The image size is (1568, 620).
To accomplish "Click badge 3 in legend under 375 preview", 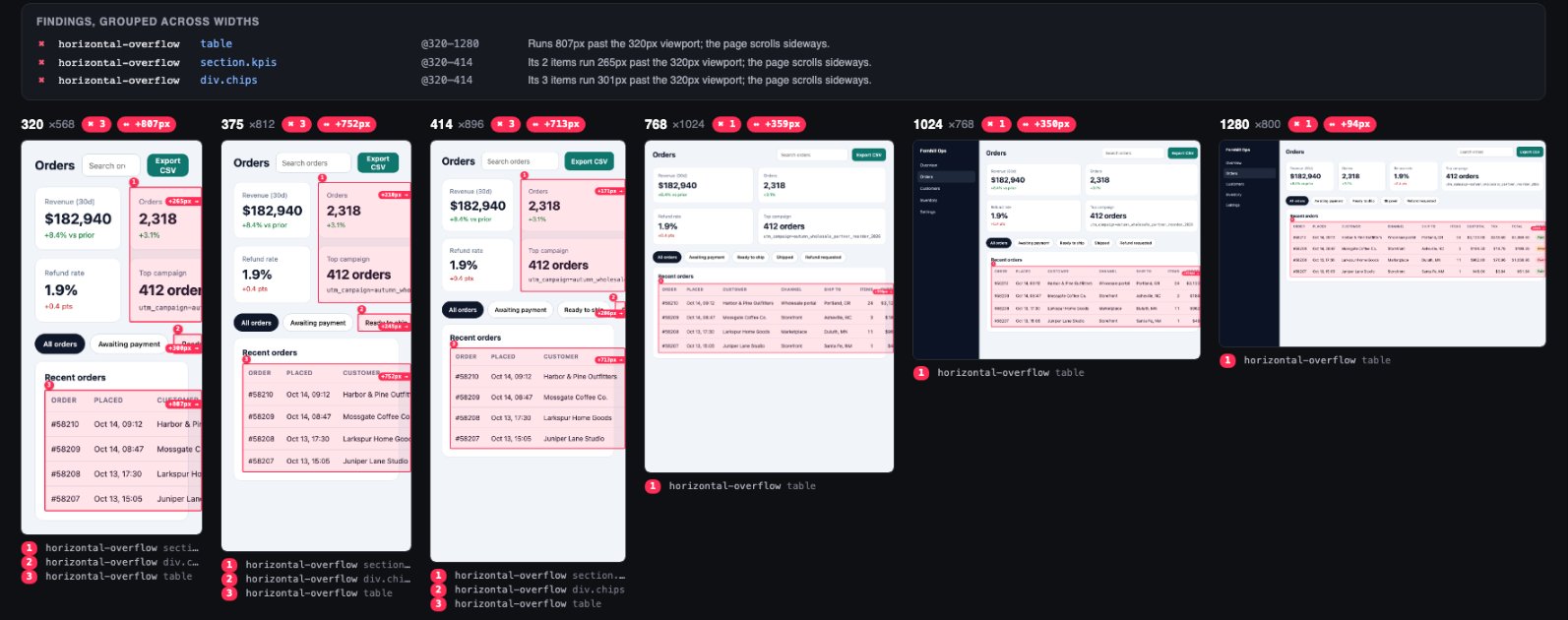I will (229, 593).
